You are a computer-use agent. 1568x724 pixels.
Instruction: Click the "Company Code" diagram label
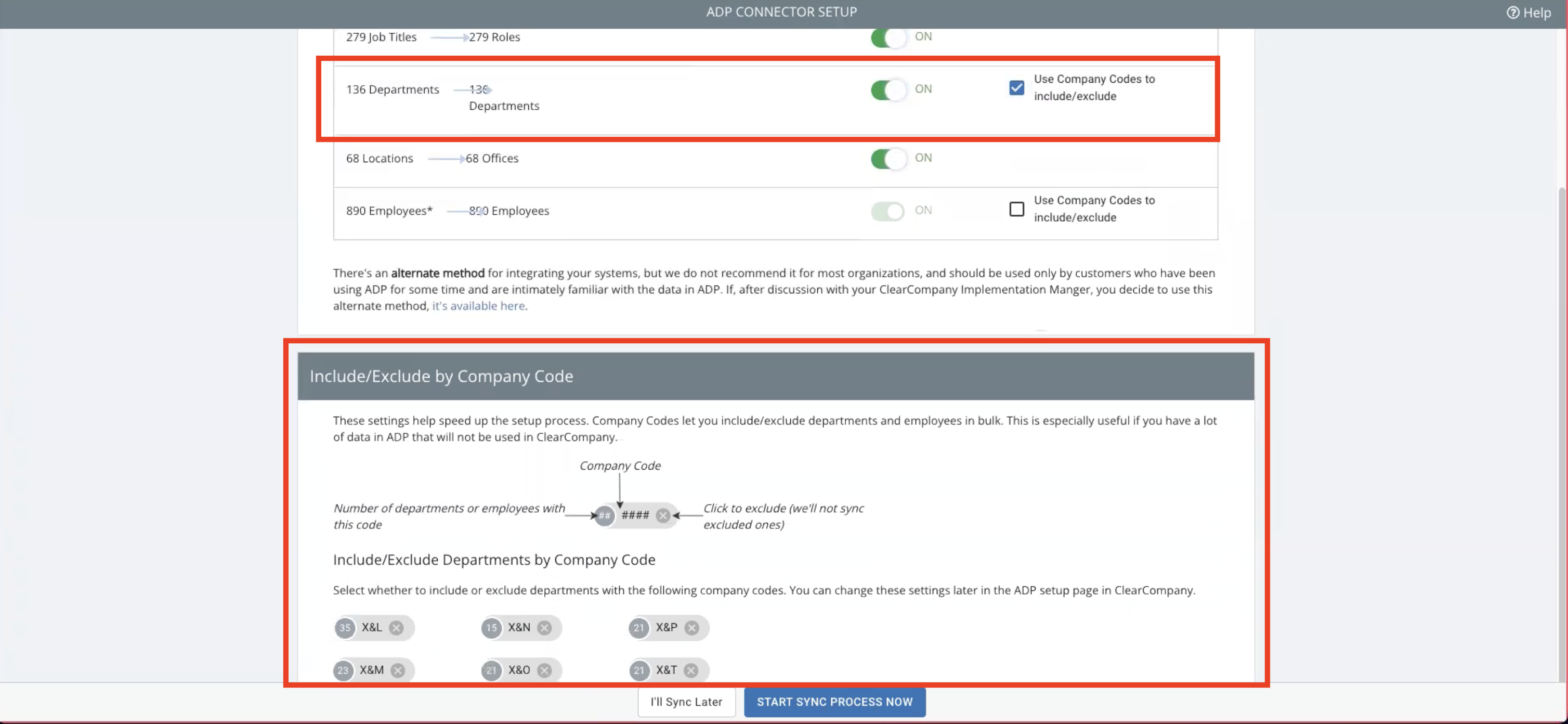[620, 466]
